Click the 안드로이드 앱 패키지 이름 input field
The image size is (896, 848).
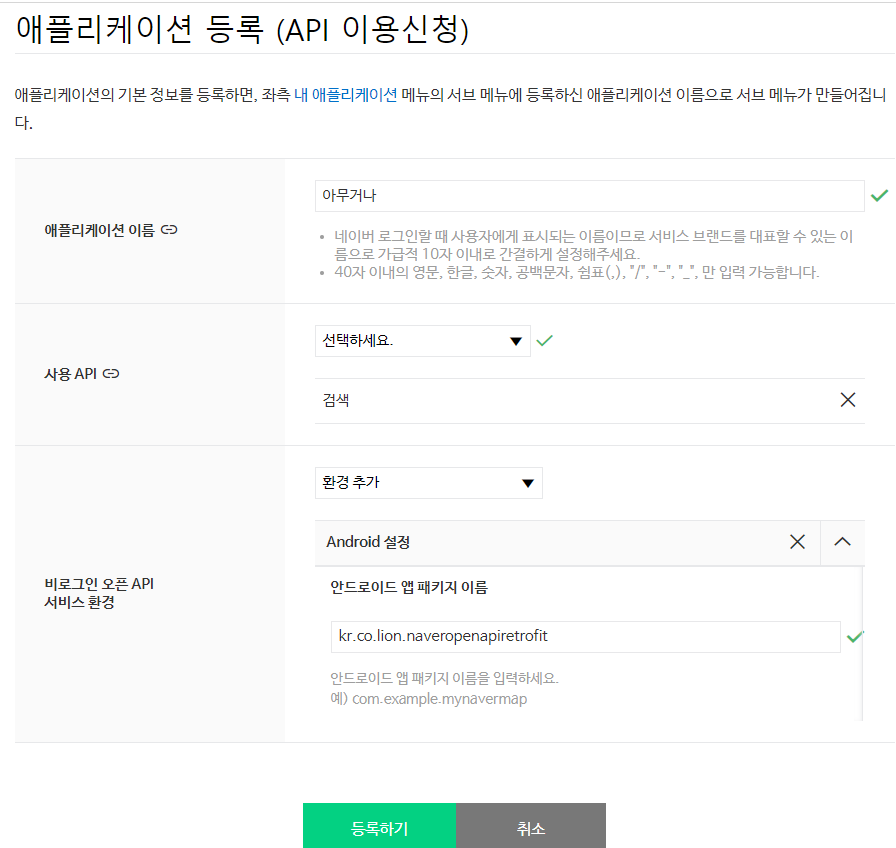point(586,637)
